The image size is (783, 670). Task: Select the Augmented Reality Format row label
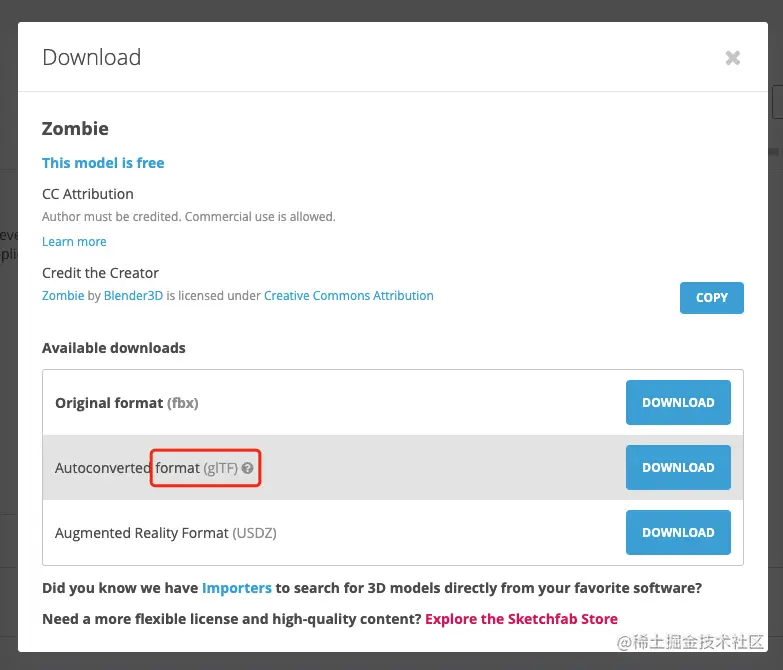point(165,533)
